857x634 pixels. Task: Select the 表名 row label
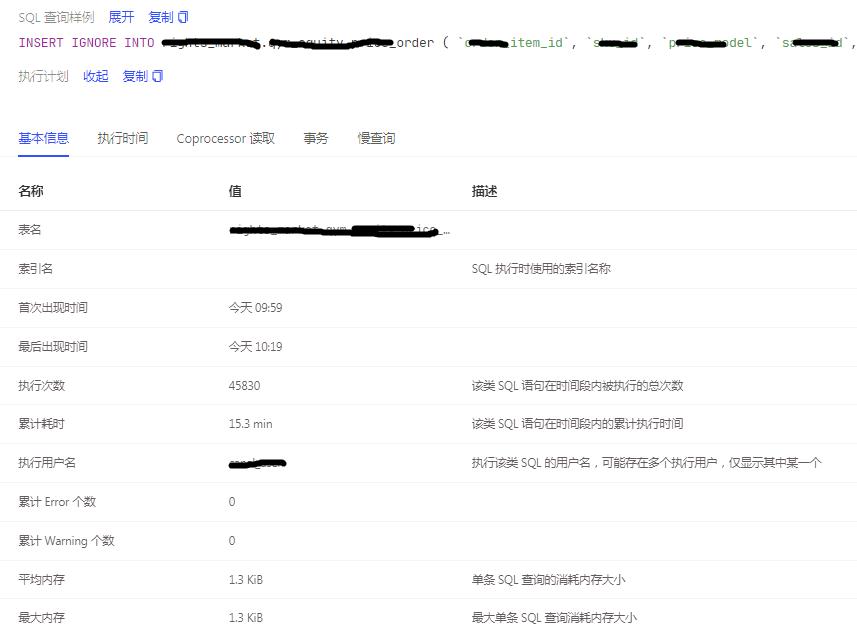(30, 230)
